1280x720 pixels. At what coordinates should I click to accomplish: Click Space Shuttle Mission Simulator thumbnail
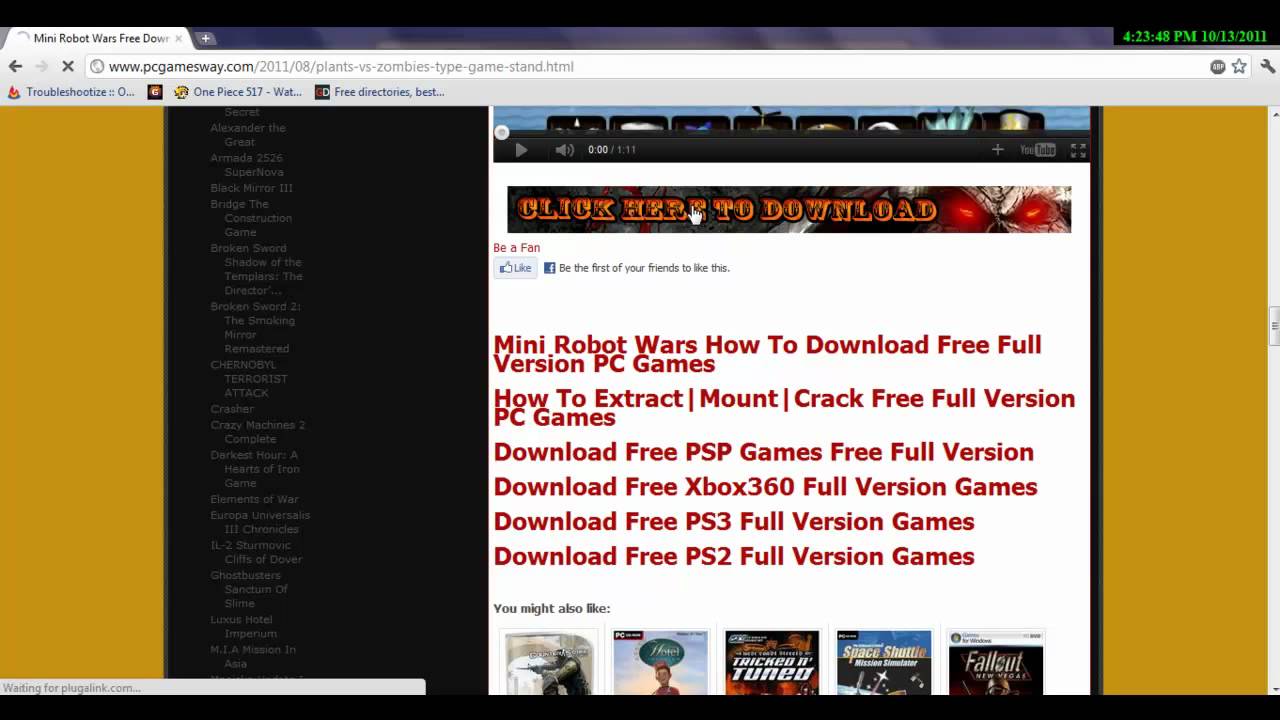(884, 662)
